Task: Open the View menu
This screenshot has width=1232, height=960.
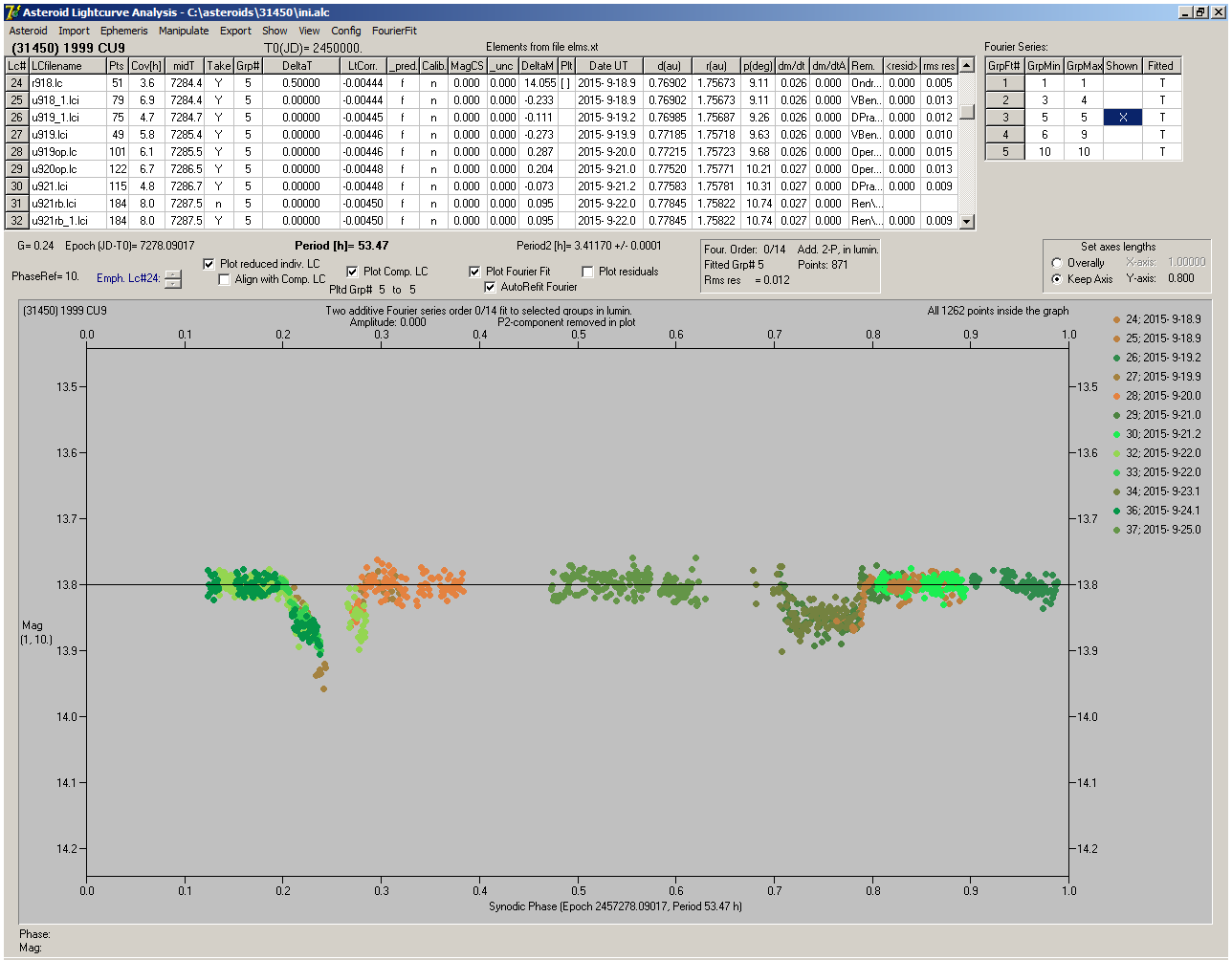Action: pos(309,31)
